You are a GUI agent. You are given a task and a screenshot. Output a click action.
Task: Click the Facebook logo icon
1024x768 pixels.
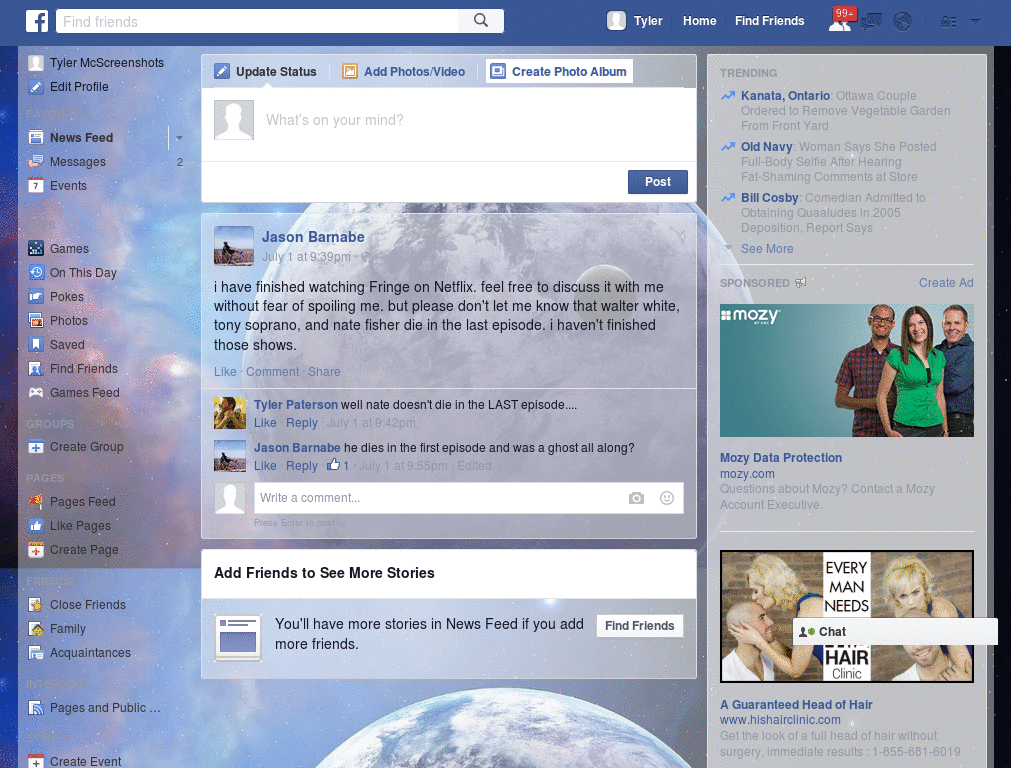click(37, 21)
